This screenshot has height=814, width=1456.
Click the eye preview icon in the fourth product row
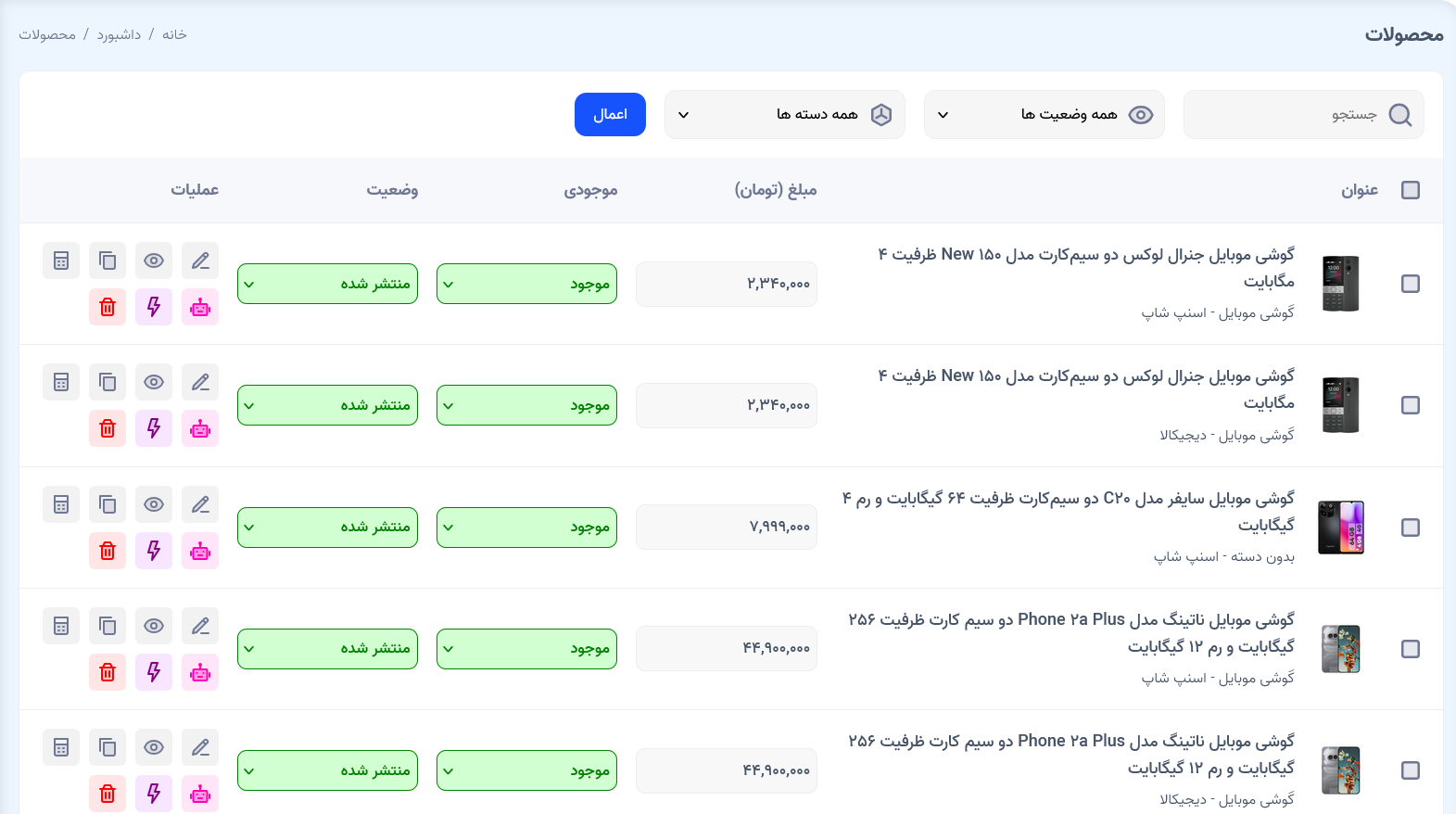[x=154, y=626]
